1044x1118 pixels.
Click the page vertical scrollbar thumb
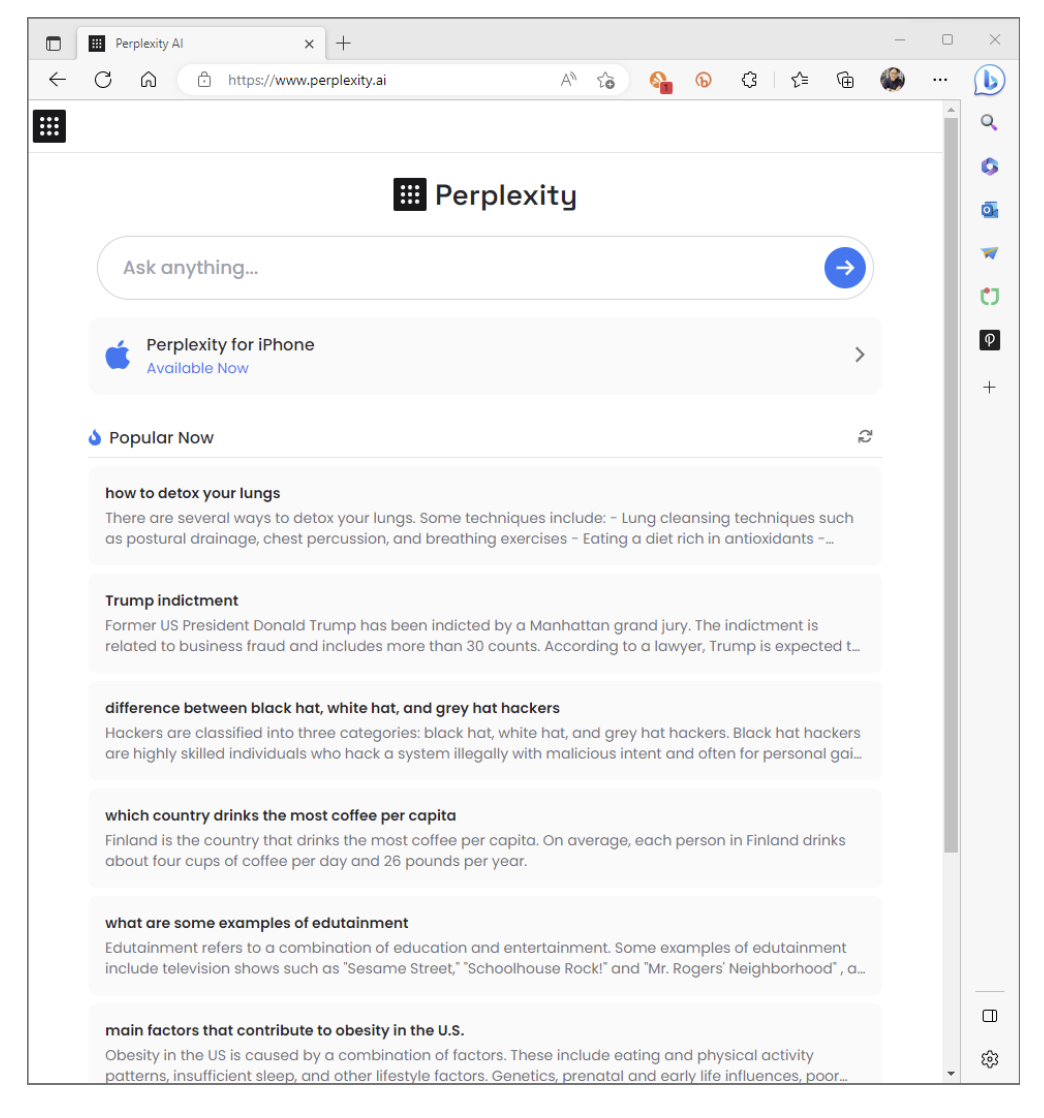[951, 485]
